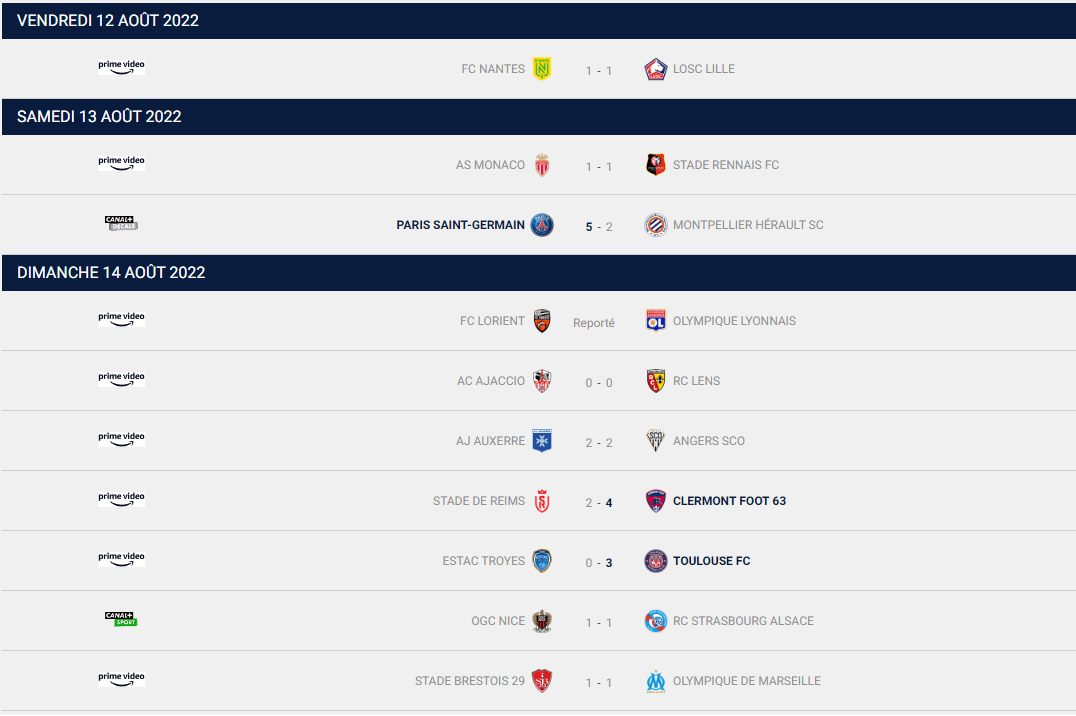Click the 2 - 2 Auxerre Angers score
1076x716 pixels.
coord(599,443)
